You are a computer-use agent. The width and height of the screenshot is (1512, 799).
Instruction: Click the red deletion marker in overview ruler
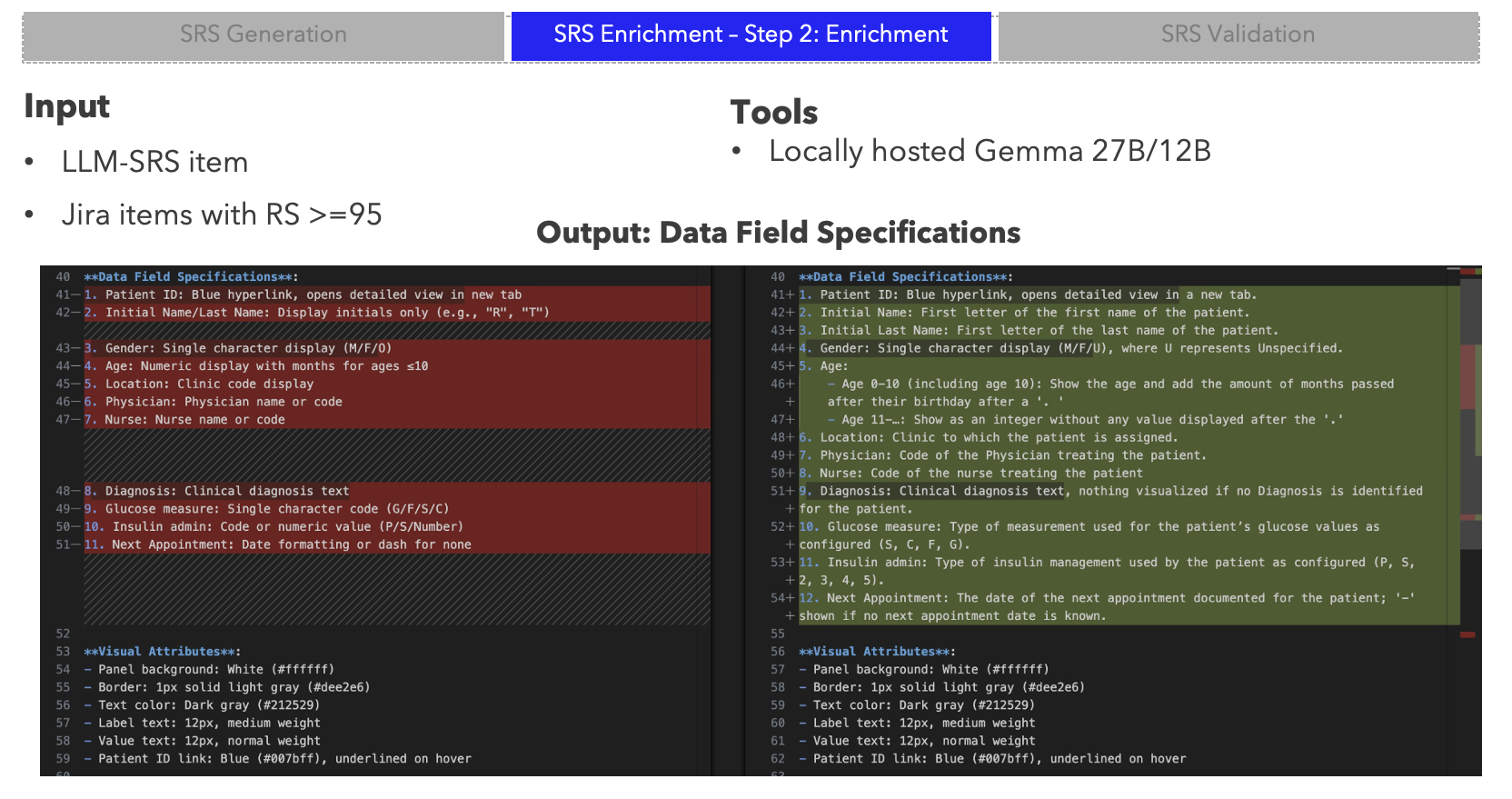(x=1467, y=634)
